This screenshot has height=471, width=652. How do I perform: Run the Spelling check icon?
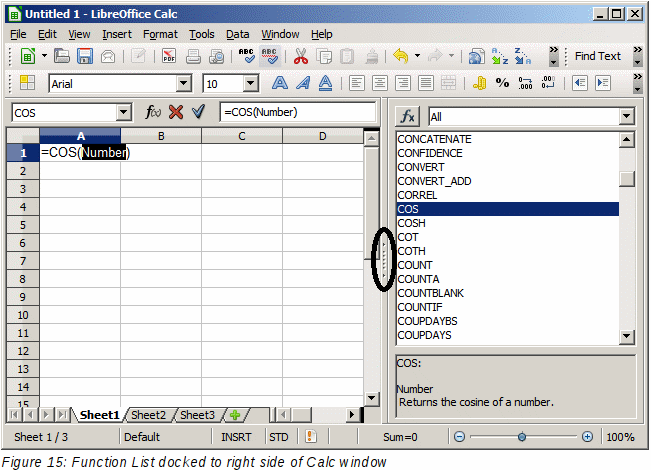tap(246, 56)
